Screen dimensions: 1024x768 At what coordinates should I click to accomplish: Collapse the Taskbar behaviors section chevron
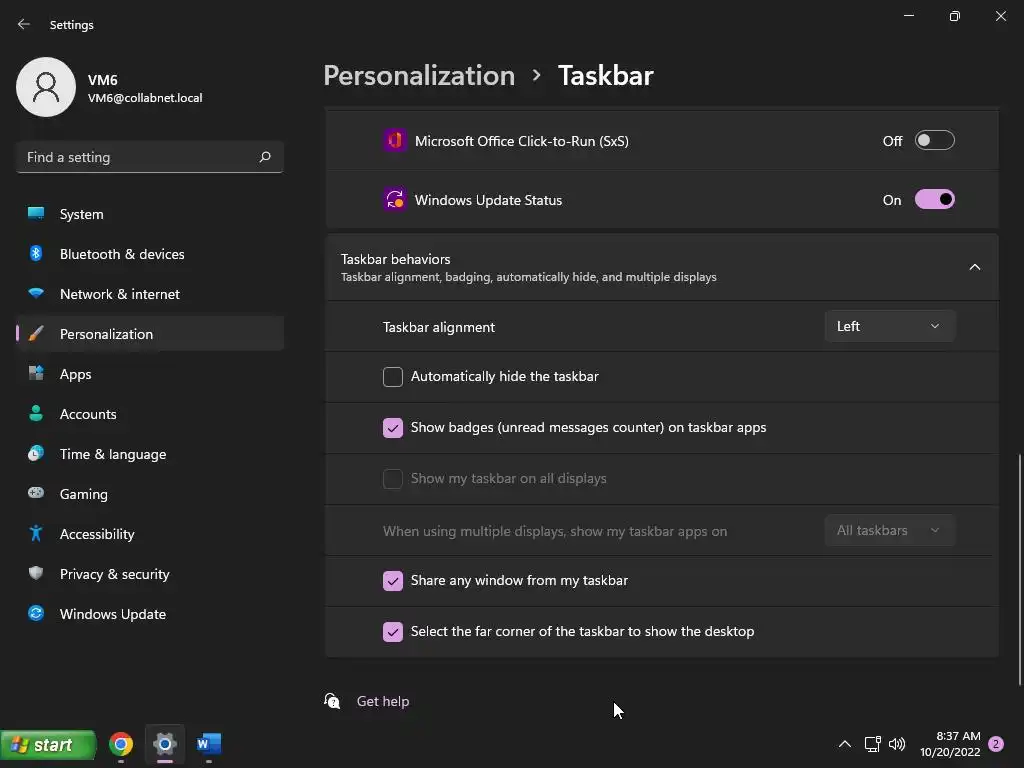point(974,267)
